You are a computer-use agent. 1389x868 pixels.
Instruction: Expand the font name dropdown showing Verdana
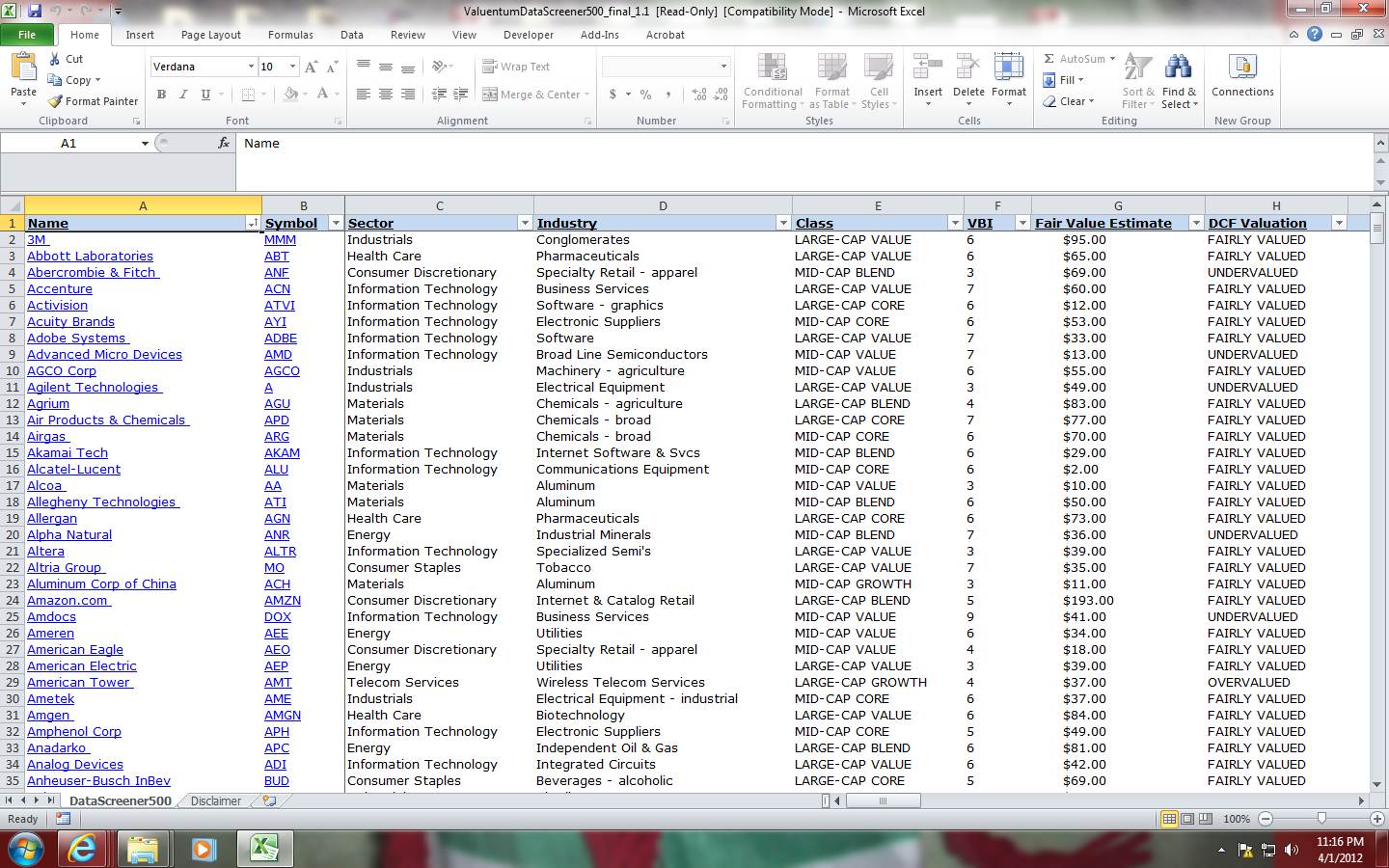[251, 67]
